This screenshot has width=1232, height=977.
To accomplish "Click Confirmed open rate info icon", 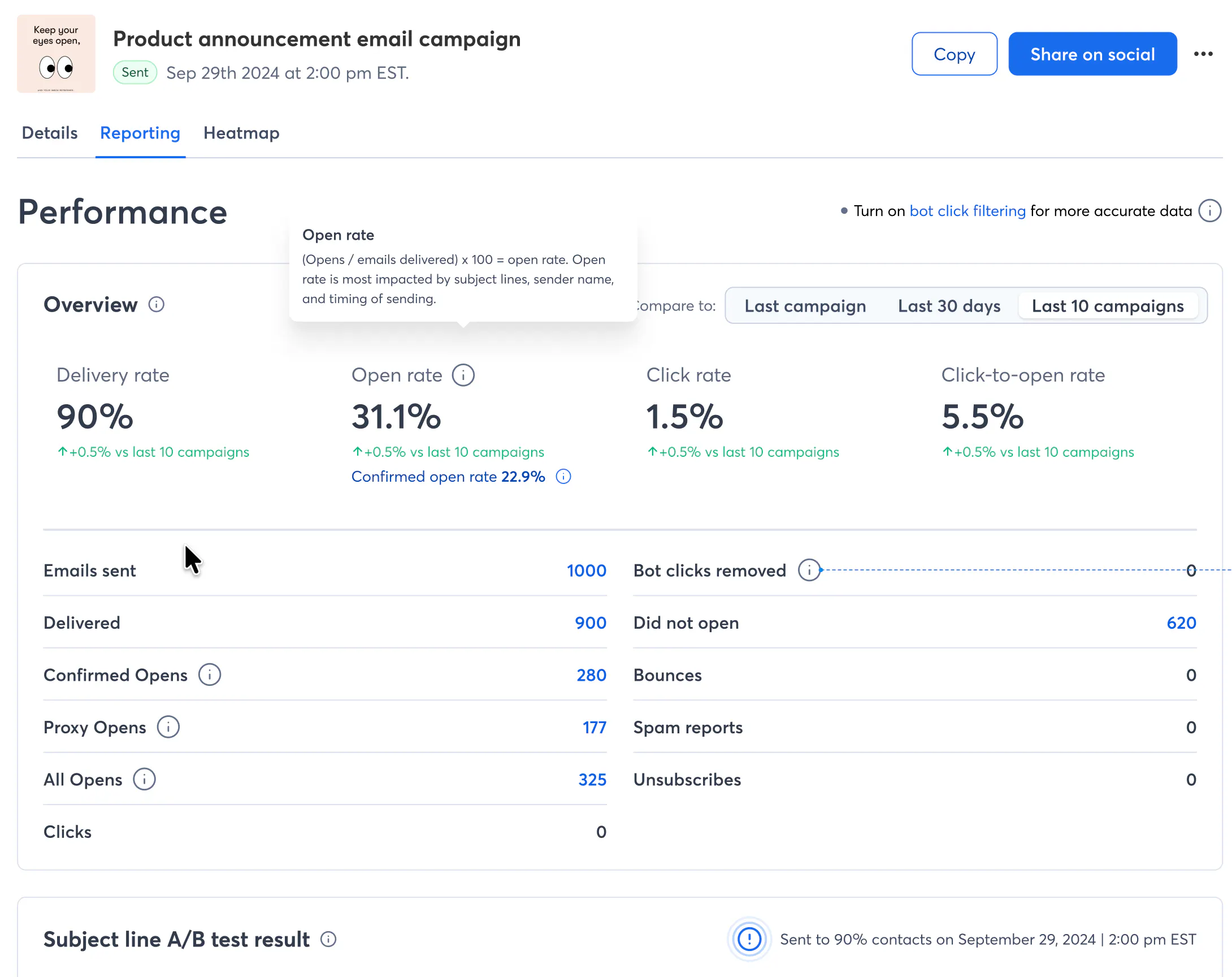I will [x=563, y=477].
